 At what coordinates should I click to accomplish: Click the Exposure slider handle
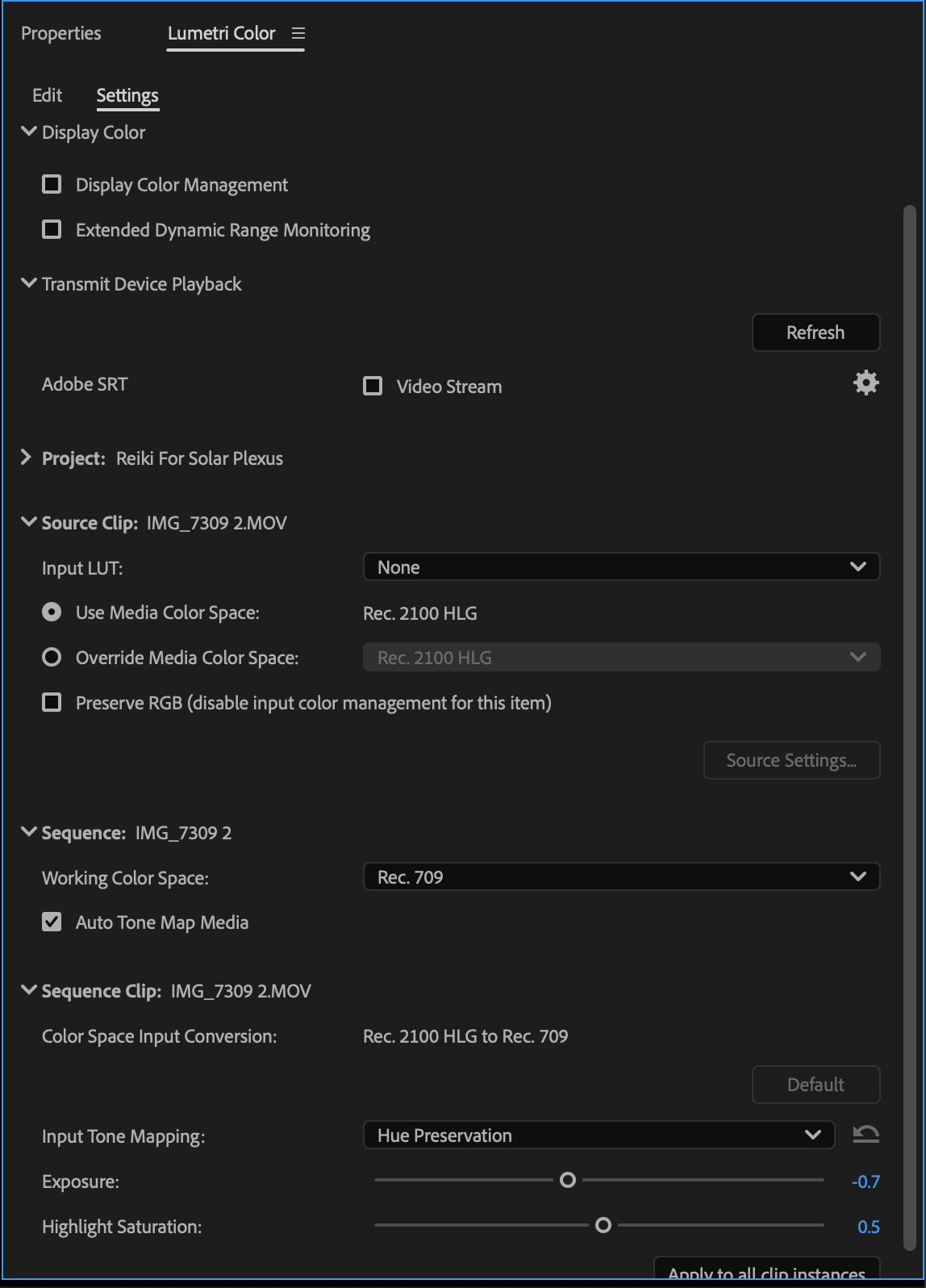568,1181
